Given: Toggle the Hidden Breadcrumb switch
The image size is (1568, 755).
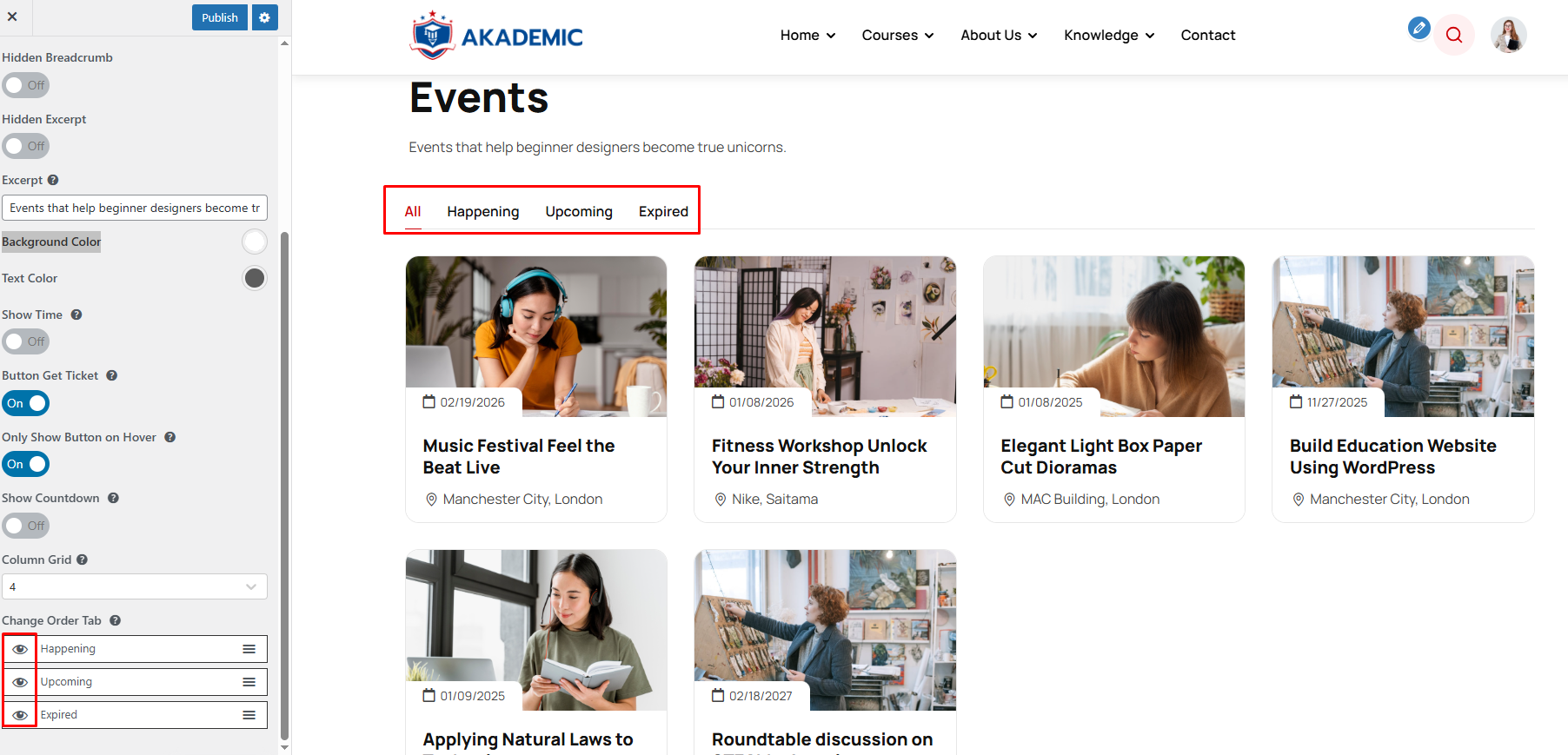Looking at the screenshot, I should 25,85.
